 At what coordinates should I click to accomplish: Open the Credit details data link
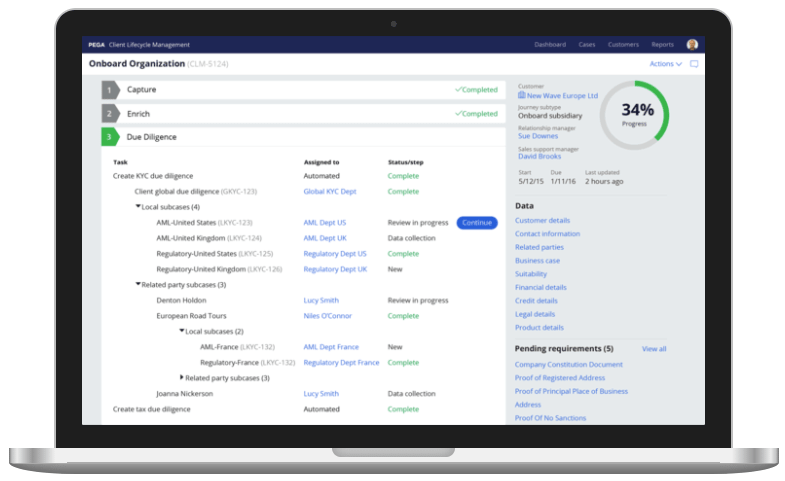pyautogui.click(x=536, y=301)
